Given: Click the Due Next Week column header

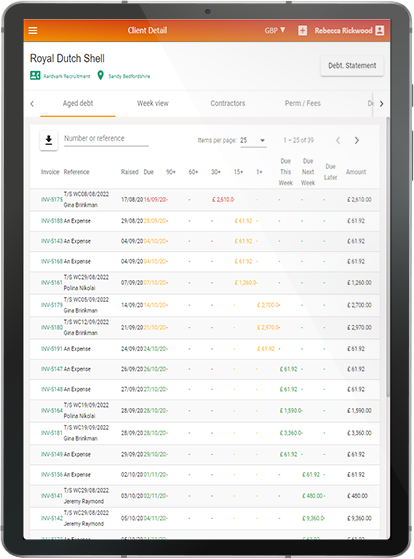Looking at the screenshot, I should (x=308, y=172).
